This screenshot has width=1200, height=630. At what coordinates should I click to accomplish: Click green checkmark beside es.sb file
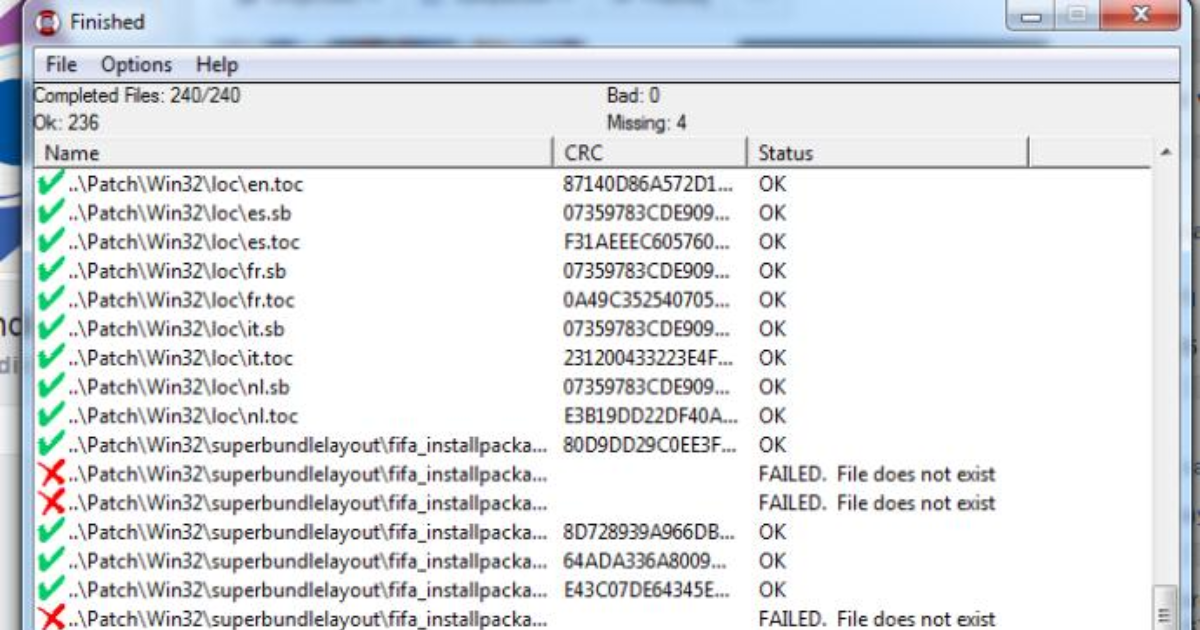pyautogui.click(x=50, y=213)
